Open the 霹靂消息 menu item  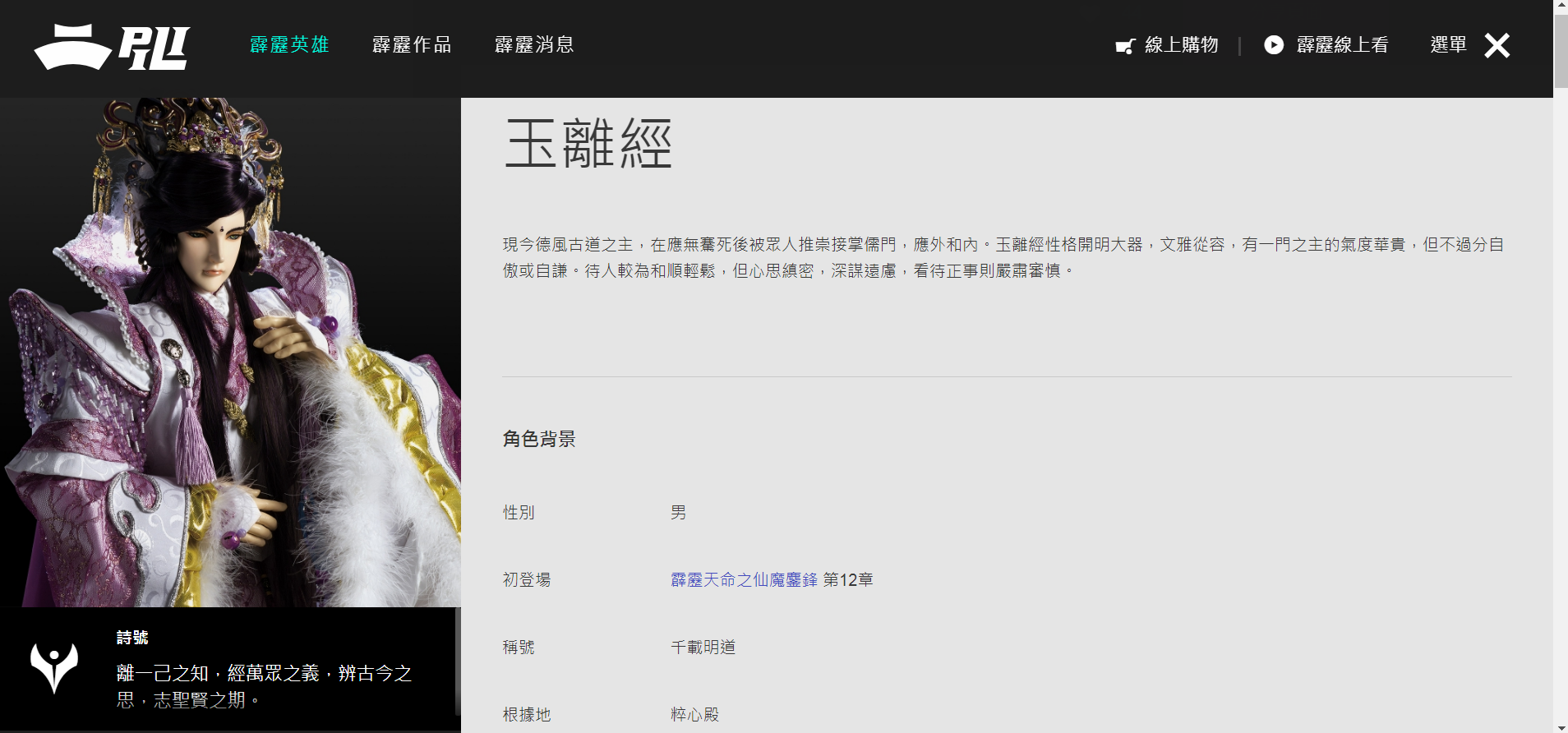pos(534,45)
